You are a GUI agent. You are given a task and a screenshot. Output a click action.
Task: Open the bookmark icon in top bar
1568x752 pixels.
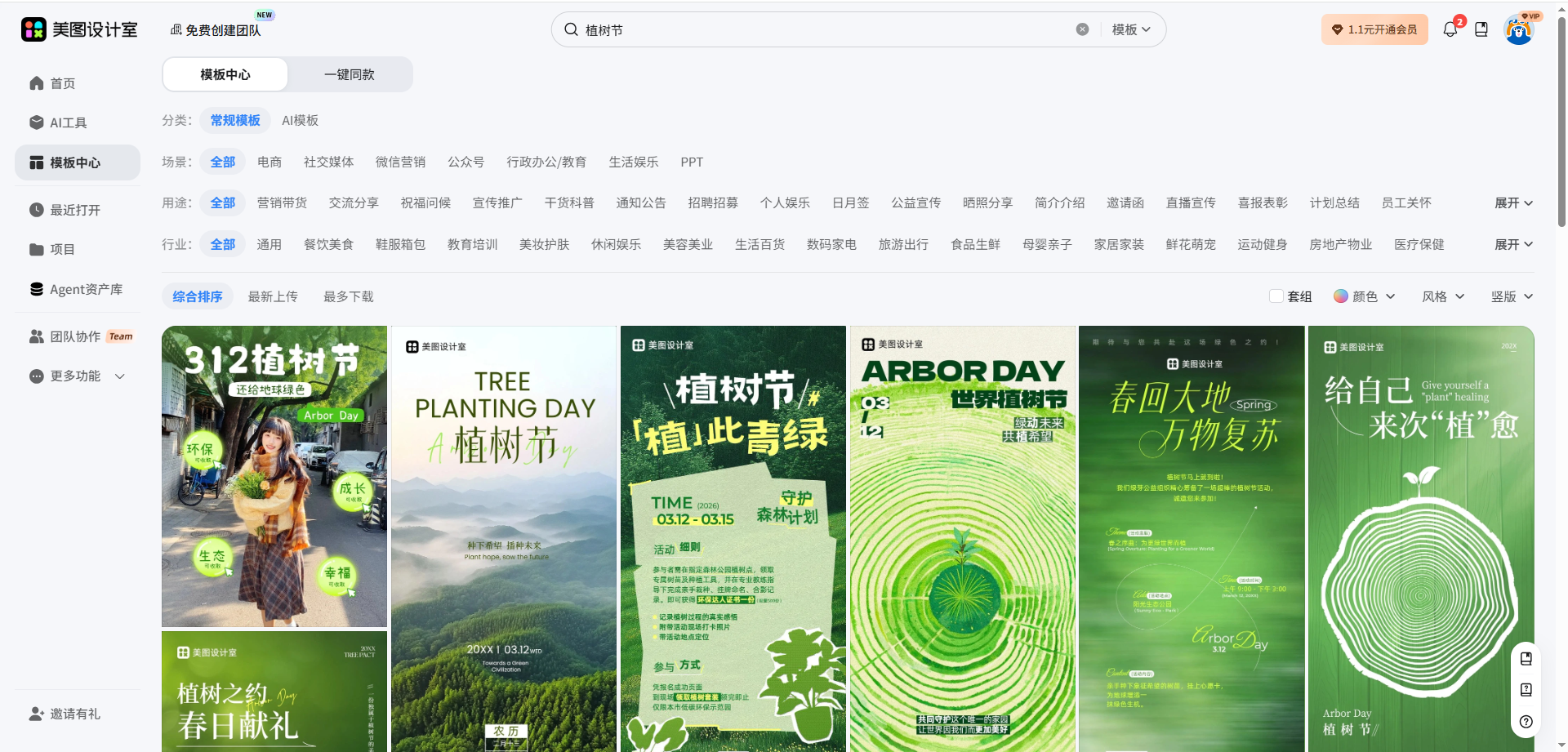pyautogui.click(x=1481, y=29)
